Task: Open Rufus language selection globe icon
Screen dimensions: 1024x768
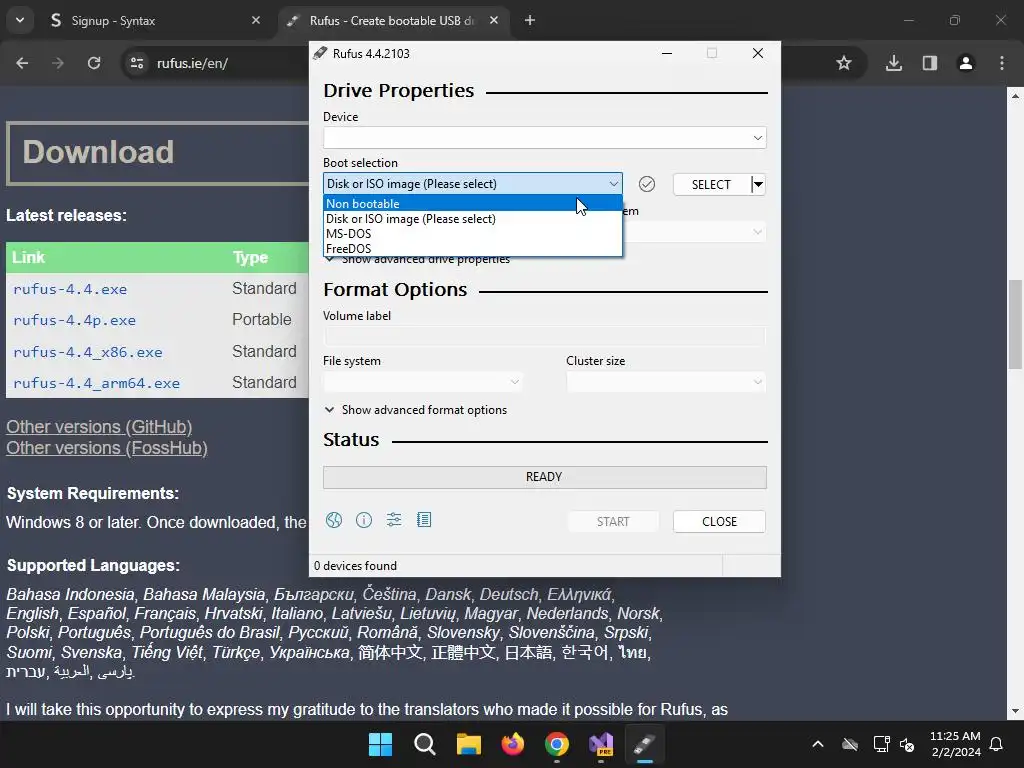Action: pyautogui.click(x=334, y=520)
